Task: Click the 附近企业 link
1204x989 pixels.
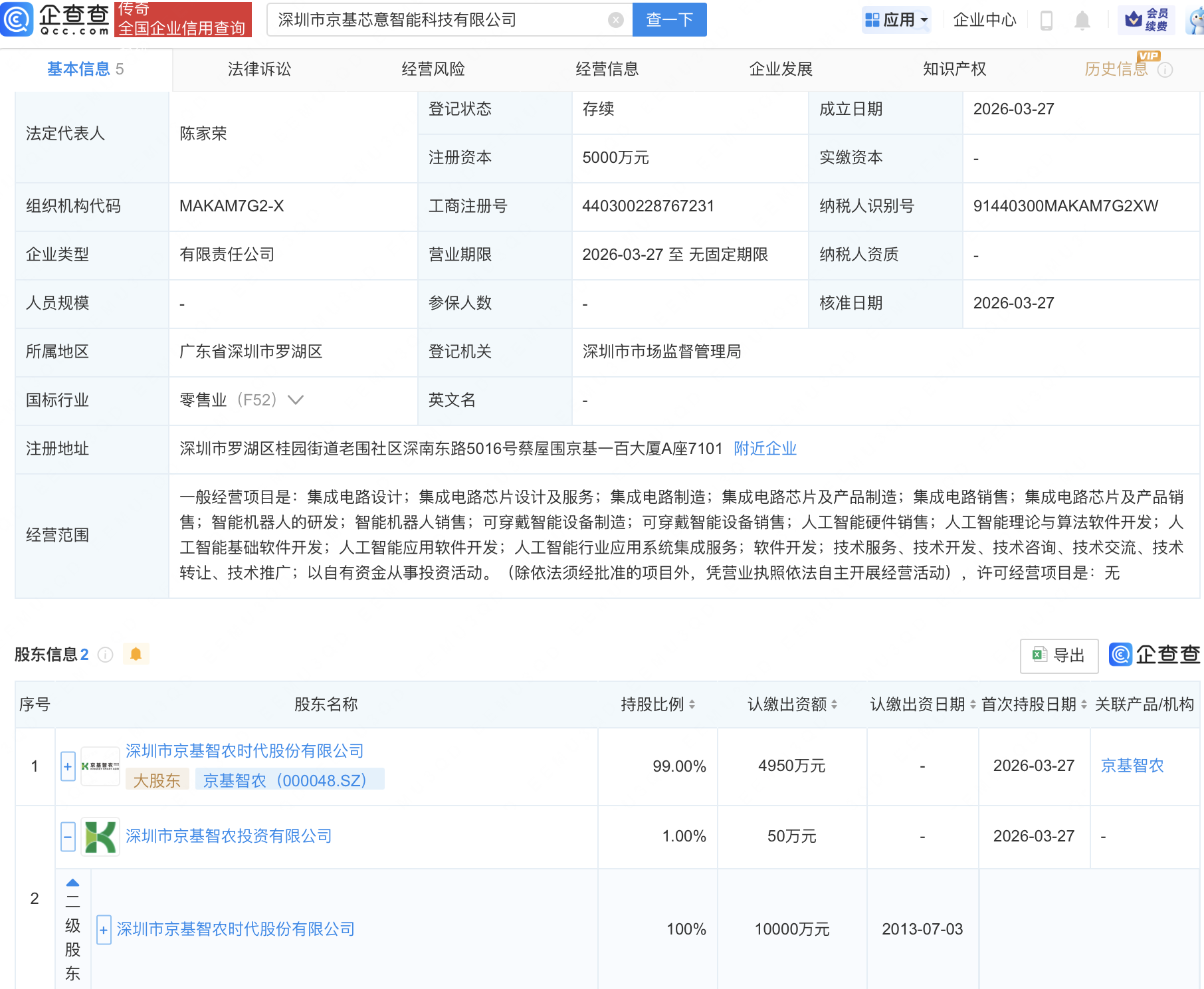Action: pos(765,449)
